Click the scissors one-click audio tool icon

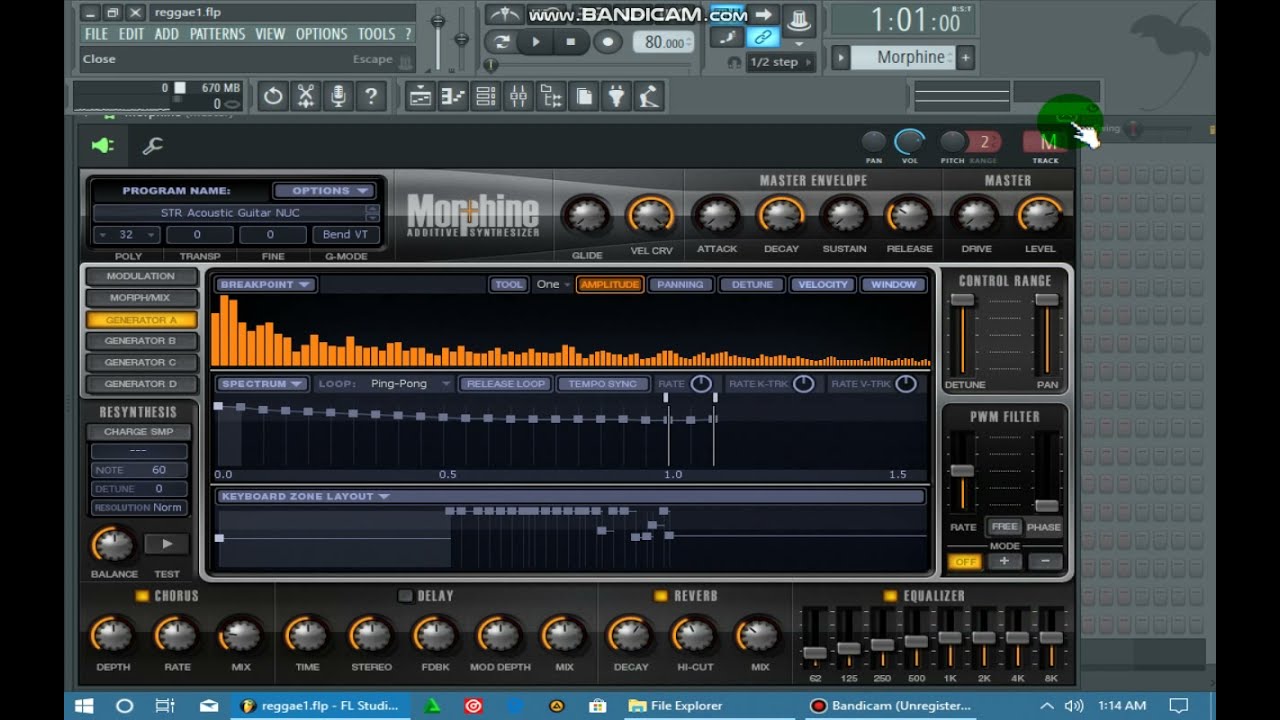pyautogui.click(x=306, y=96)
